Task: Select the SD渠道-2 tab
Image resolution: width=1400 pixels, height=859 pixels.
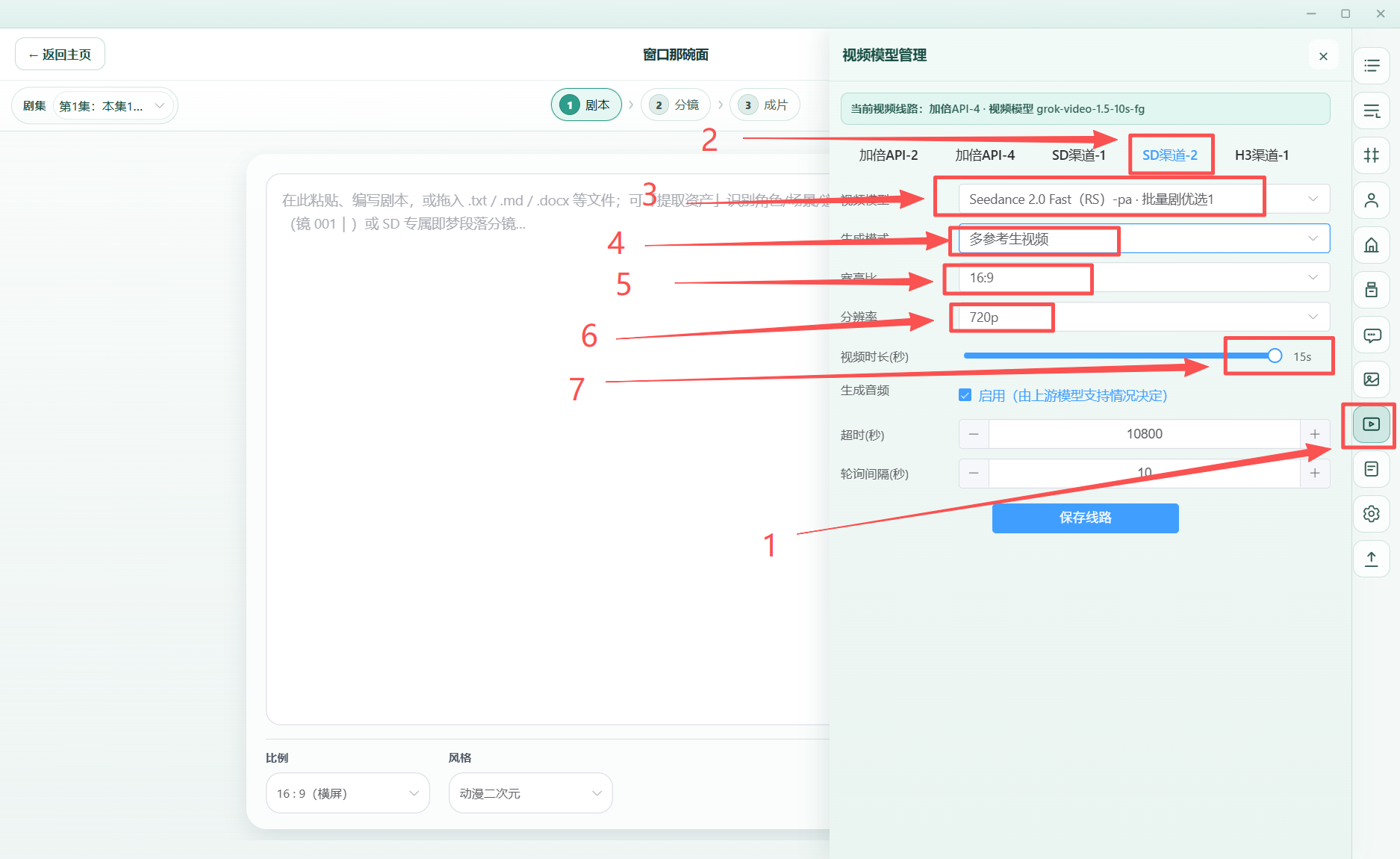Action: 1170,155
